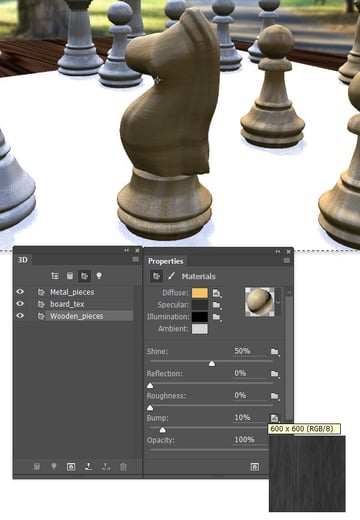The width and height of the screenshot is (360, 520).
Task: Open the Illumination color swatch
Action: tap(200, 317)
